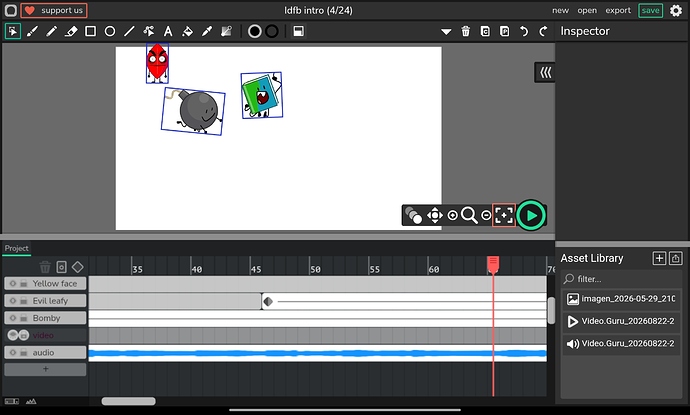Undo the last action
Screen dimensions: 690x415
click(x=524, y=31)
